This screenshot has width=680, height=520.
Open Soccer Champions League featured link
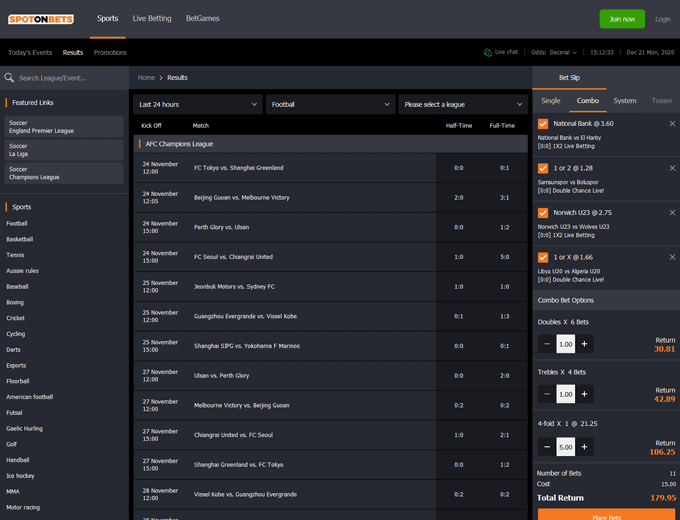click(x=64, y=173)
